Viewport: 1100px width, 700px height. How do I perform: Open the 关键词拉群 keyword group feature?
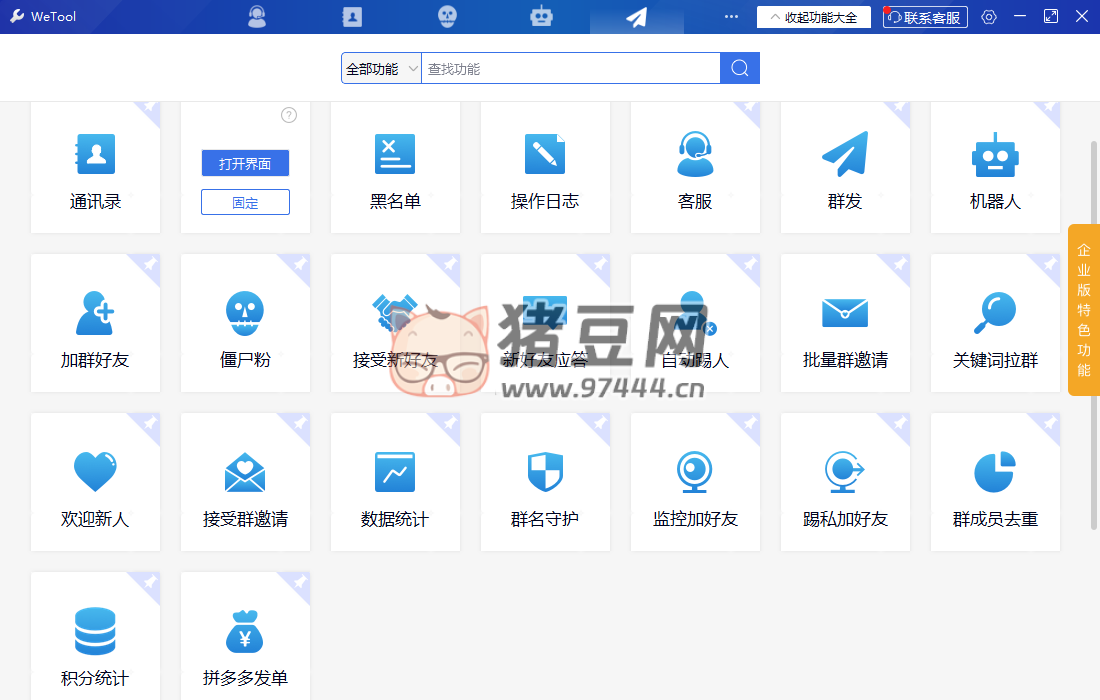coord(995,326)
